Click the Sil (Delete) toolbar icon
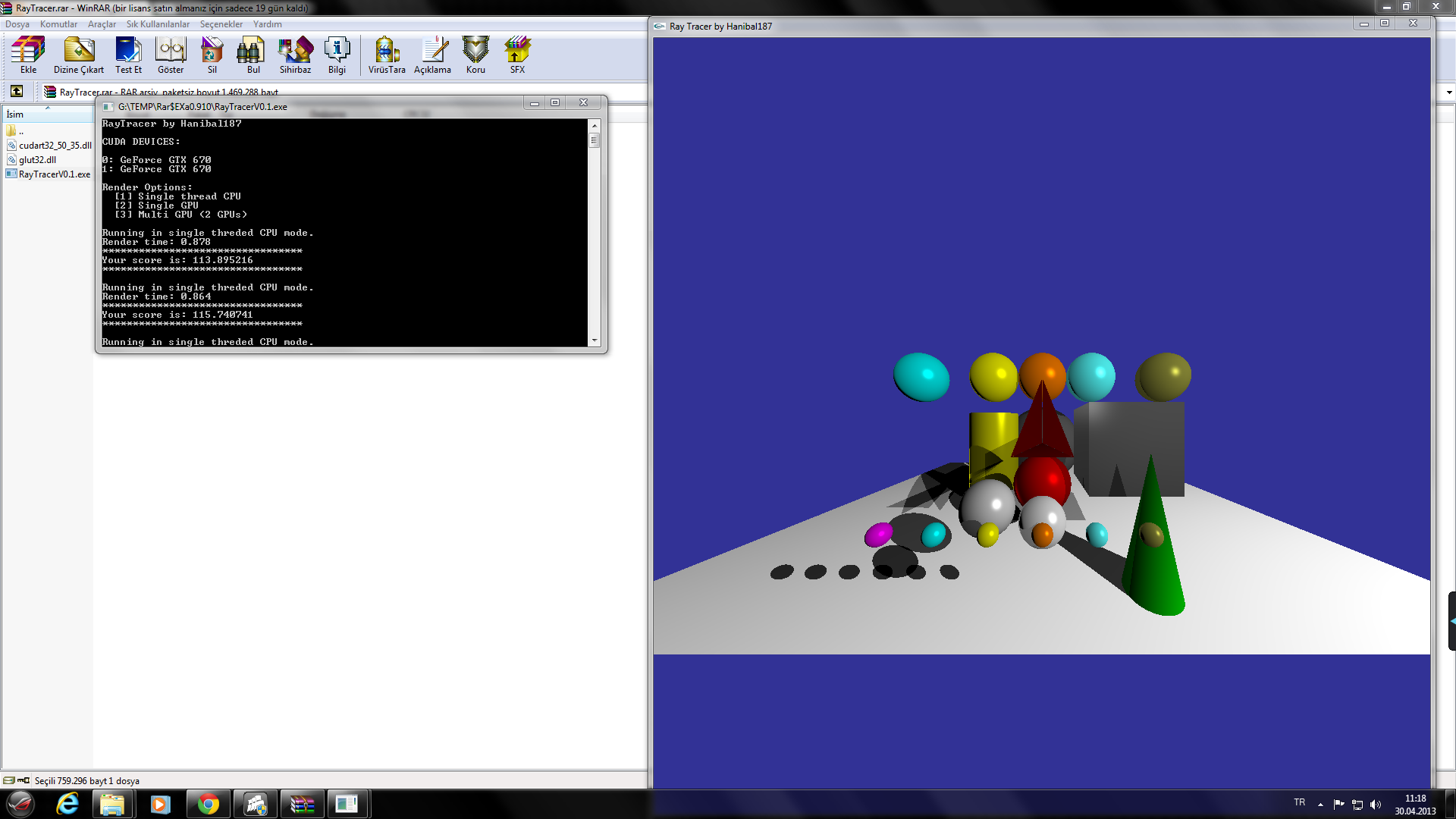Image resolution: width=1456 pixels, height=819 pixels. point(212,55)
